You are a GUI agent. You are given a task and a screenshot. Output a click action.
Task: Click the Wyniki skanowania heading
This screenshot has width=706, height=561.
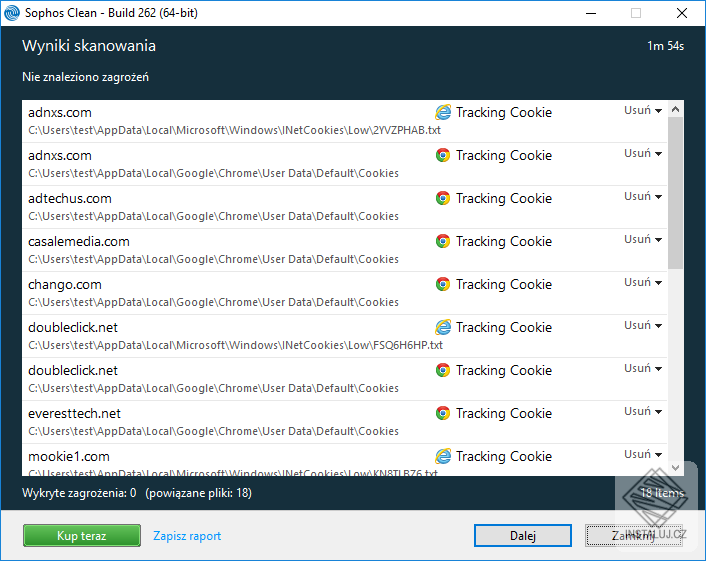pos(89,46)
